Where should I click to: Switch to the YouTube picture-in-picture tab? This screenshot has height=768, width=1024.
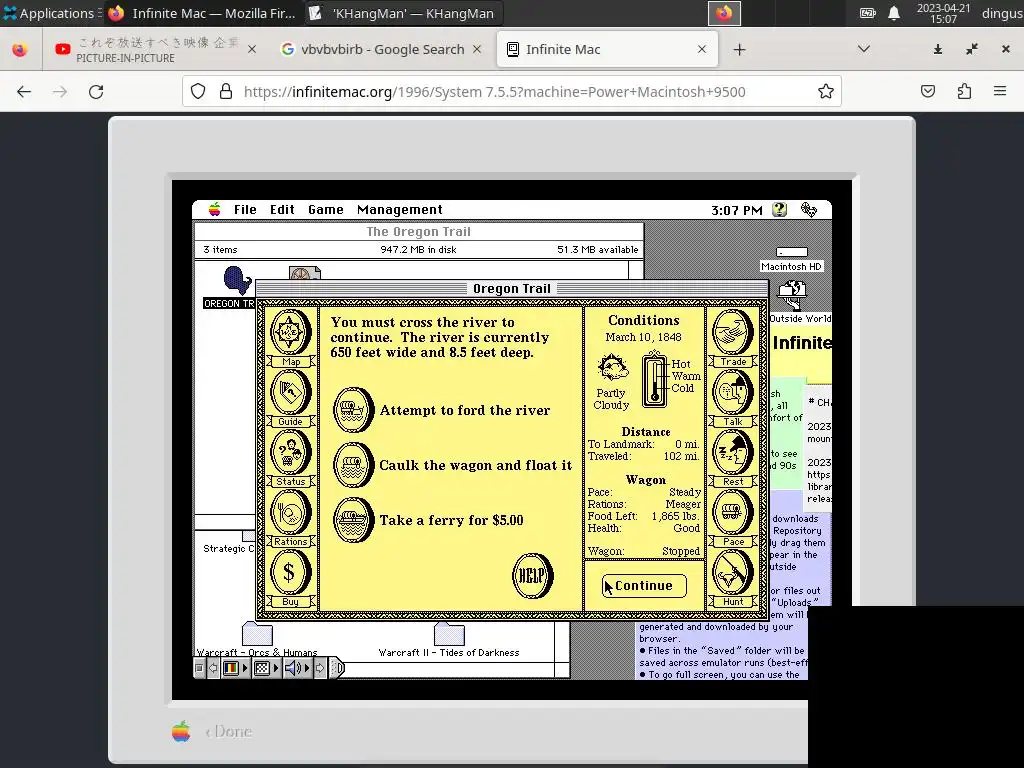coord(155,49)
